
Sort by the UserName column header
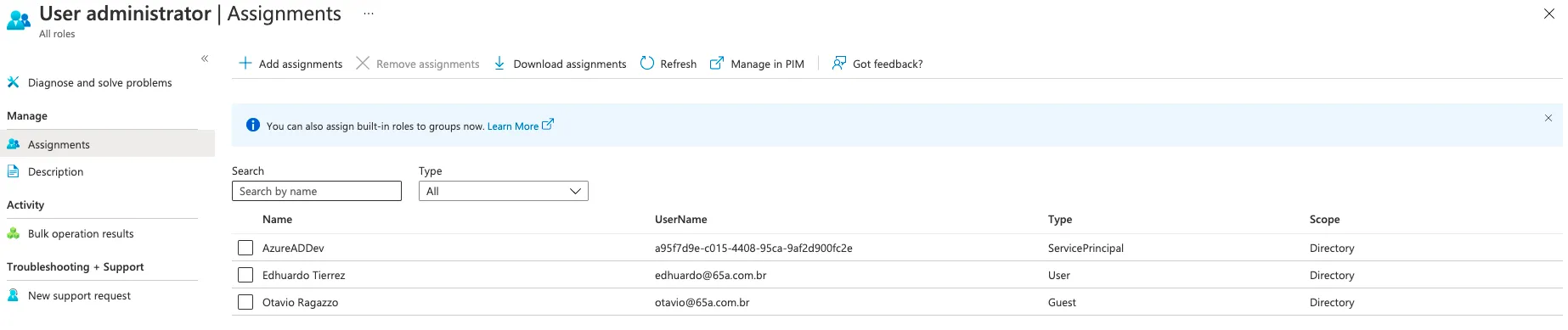[681, 220]
